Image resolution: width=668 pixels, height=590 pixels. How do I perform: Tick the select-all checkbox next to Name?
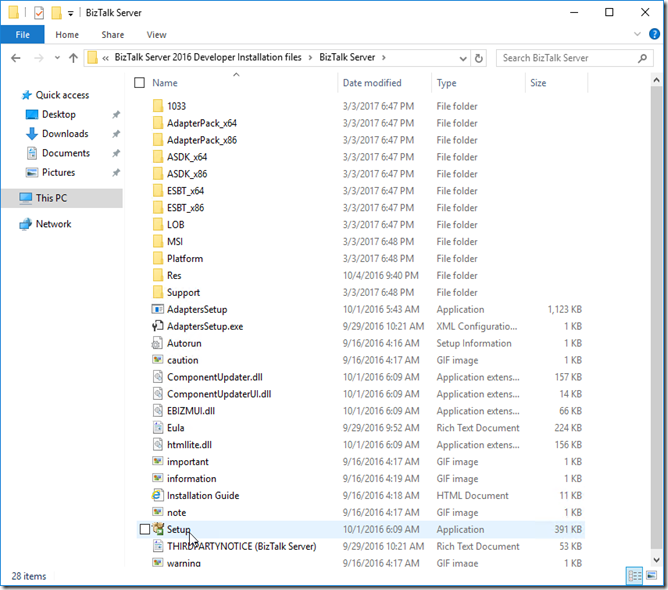click(139, 83)
